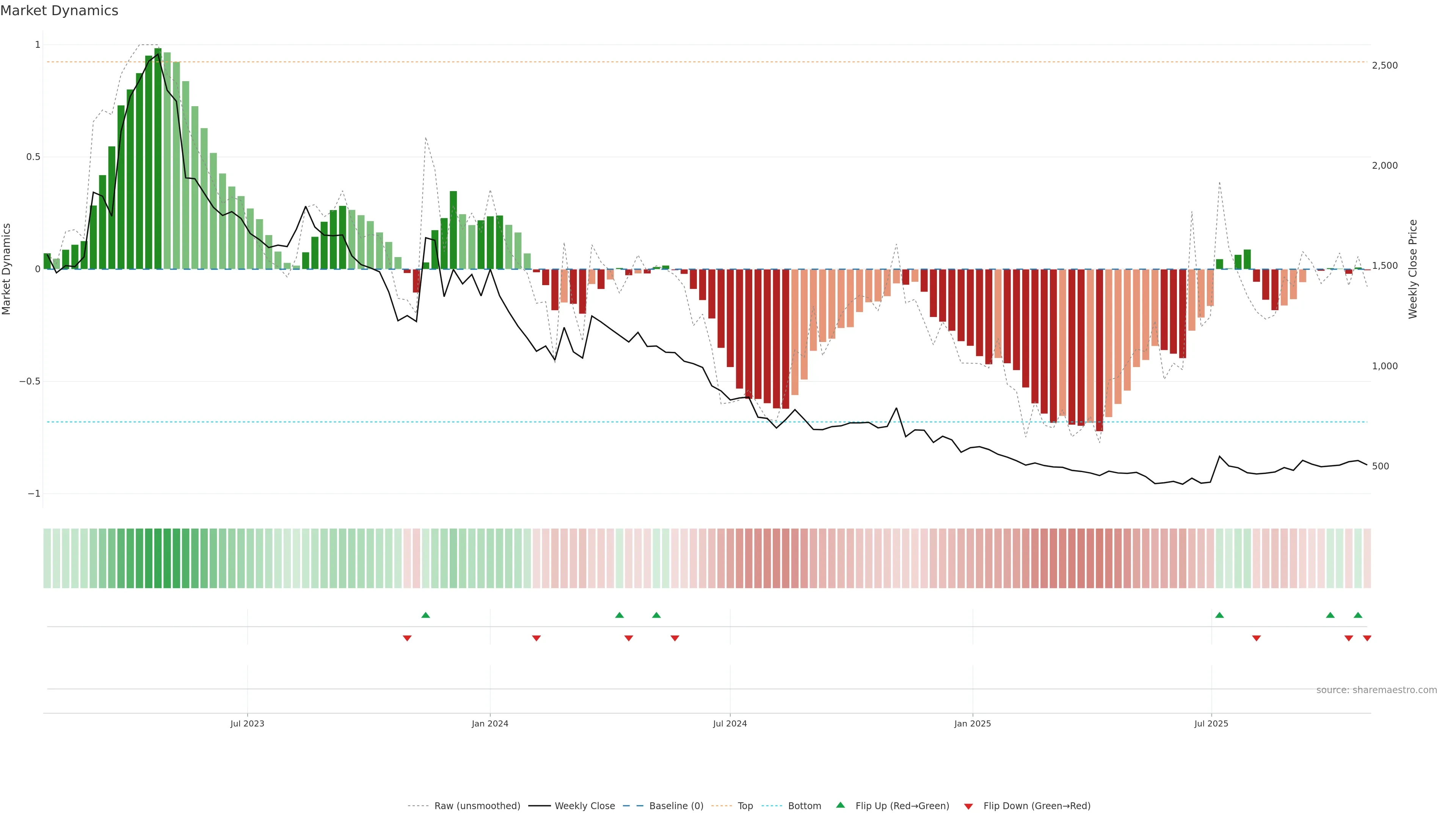Click the leftmost red Flip Down triangle marker
The width and height of the screenshot is (1456, 819).
pos(407,638)
